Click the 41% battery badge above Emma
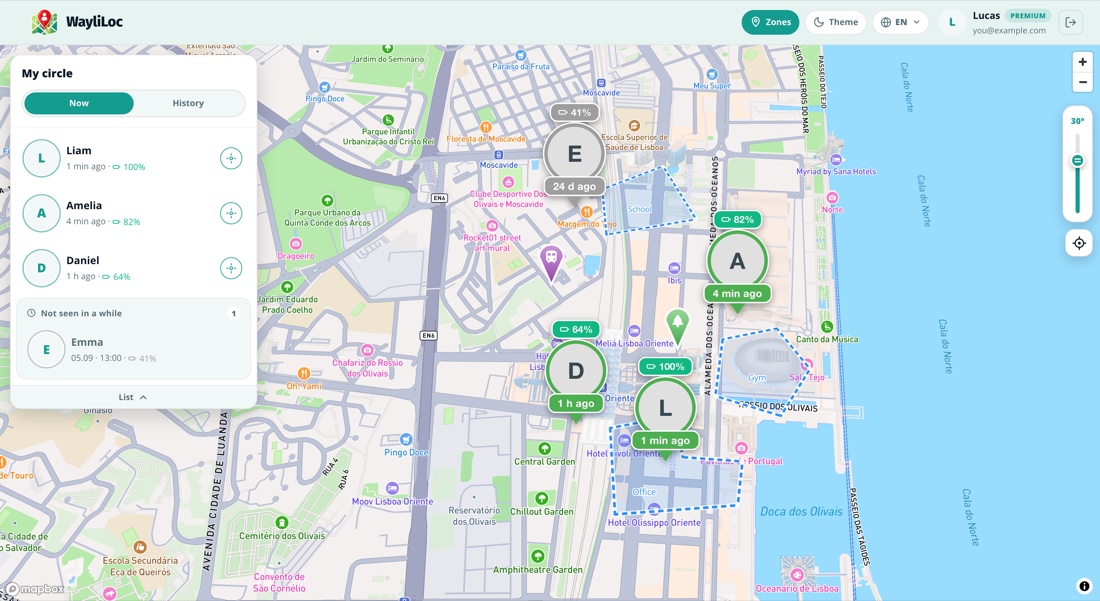 click(x=574, y=112)
